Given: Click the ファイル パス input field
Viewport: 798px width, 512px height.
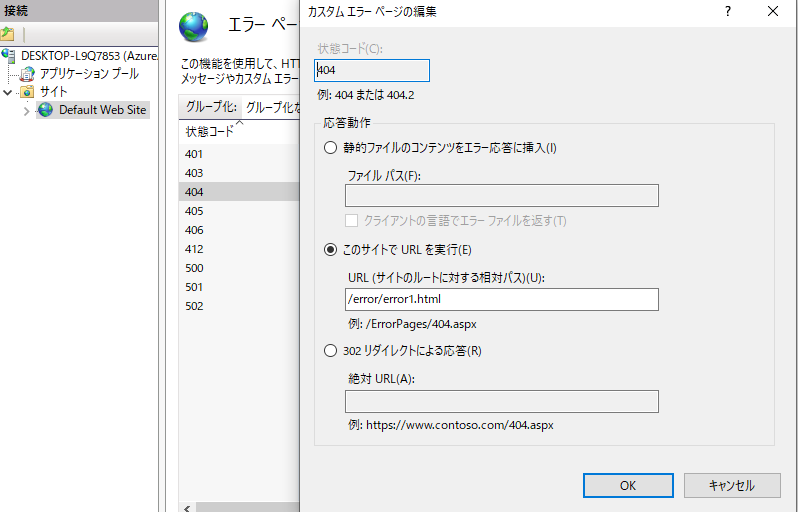Looking at the screenshot, I should [x=502, y=195].
